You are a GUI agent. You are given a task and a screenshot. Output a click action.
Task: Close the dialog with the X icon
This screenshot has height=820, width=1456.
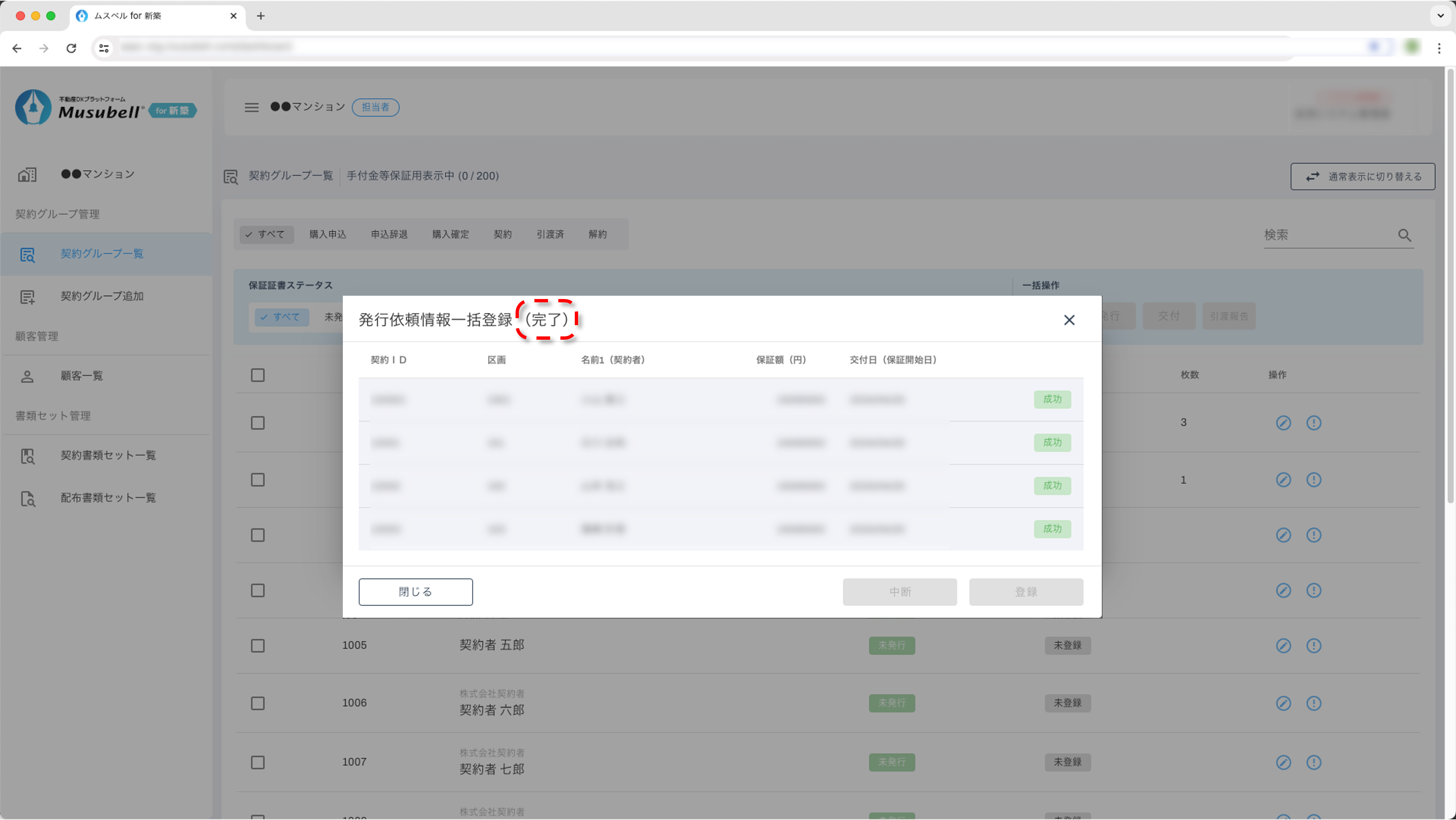(1069, 320)
